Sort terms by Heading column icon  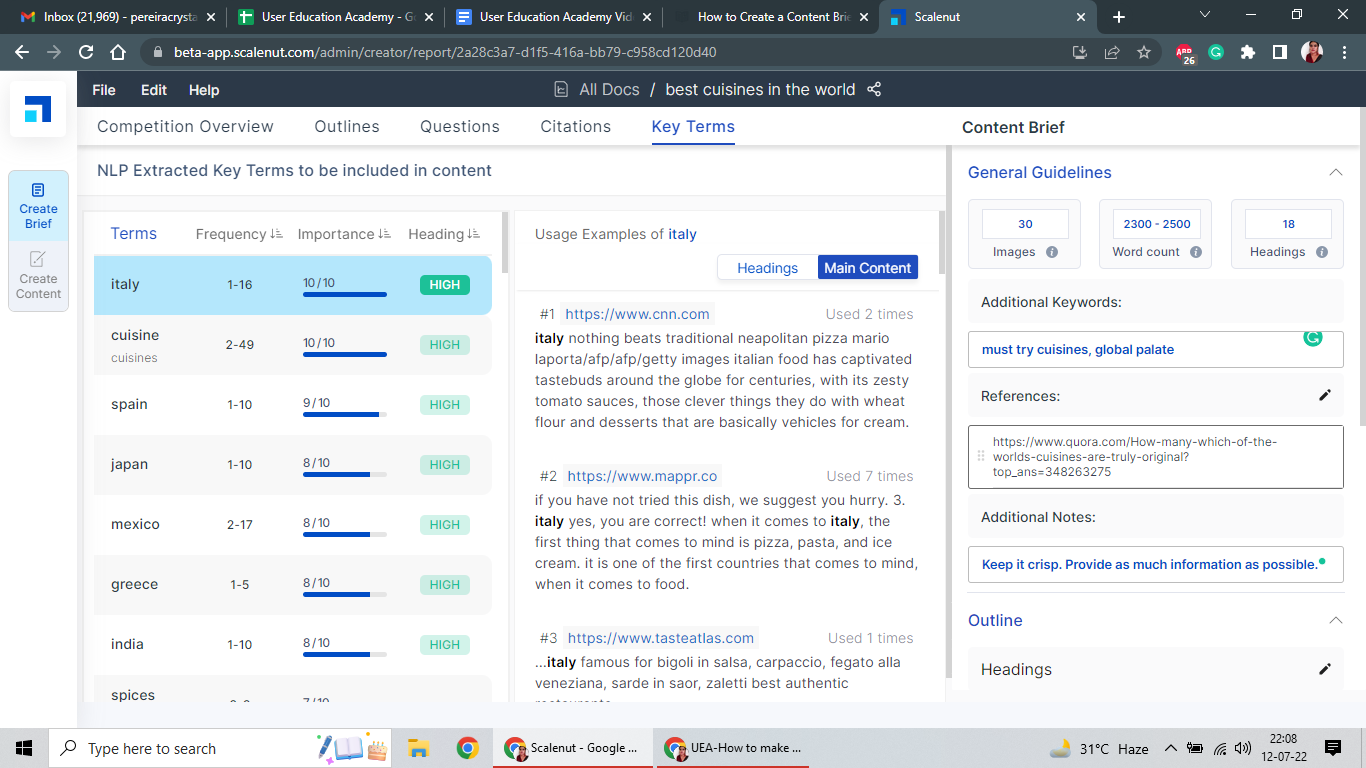(474, 234)
